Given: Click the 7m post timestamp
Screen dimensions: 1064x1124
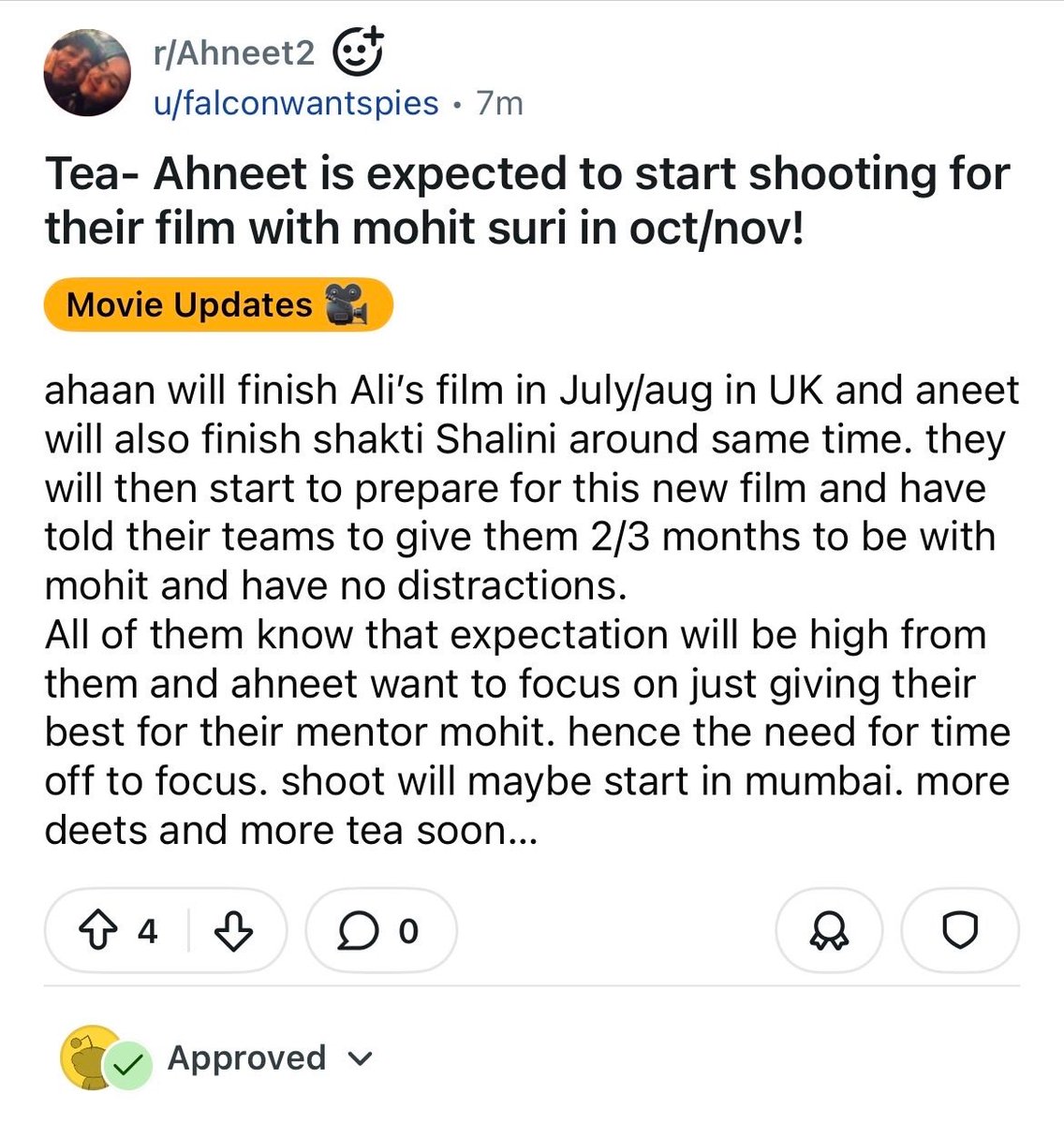Looking at the screenshot, I should (x=500, y=102).
